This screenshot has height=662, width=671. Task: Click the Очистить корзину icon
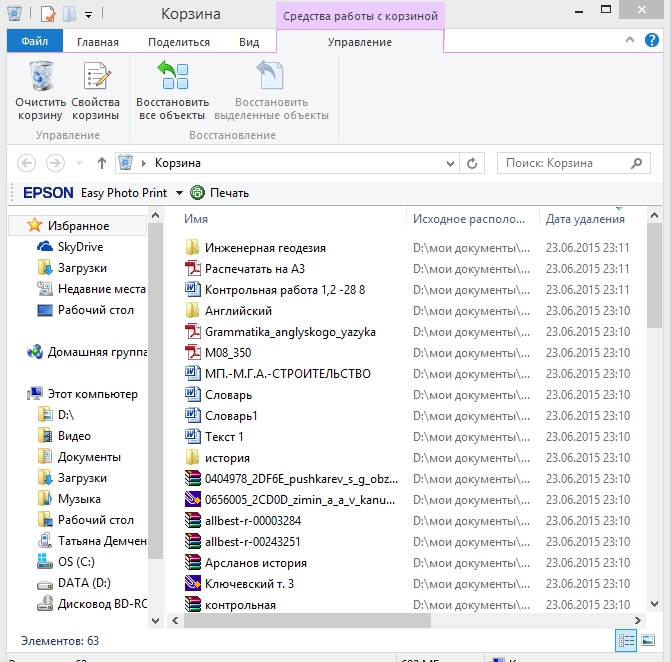tap(40, 79)
